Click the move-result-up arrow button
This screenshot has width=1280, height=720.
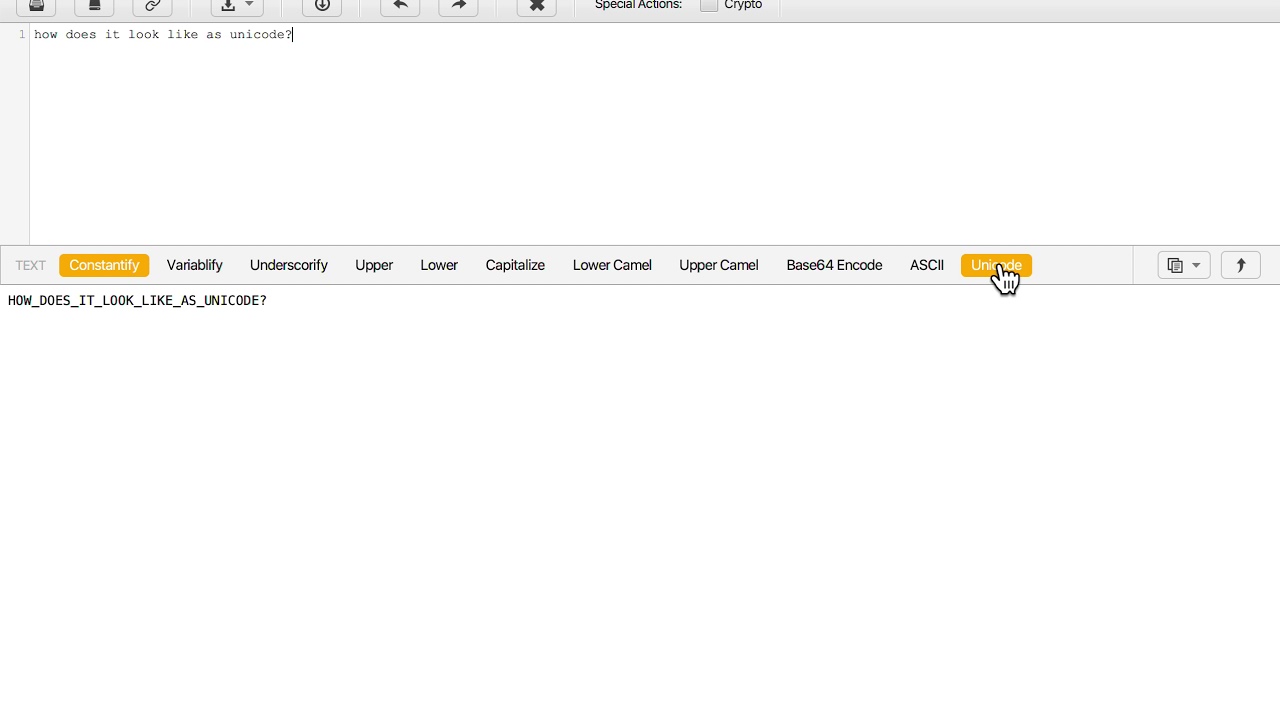[x=1240, y=265]
